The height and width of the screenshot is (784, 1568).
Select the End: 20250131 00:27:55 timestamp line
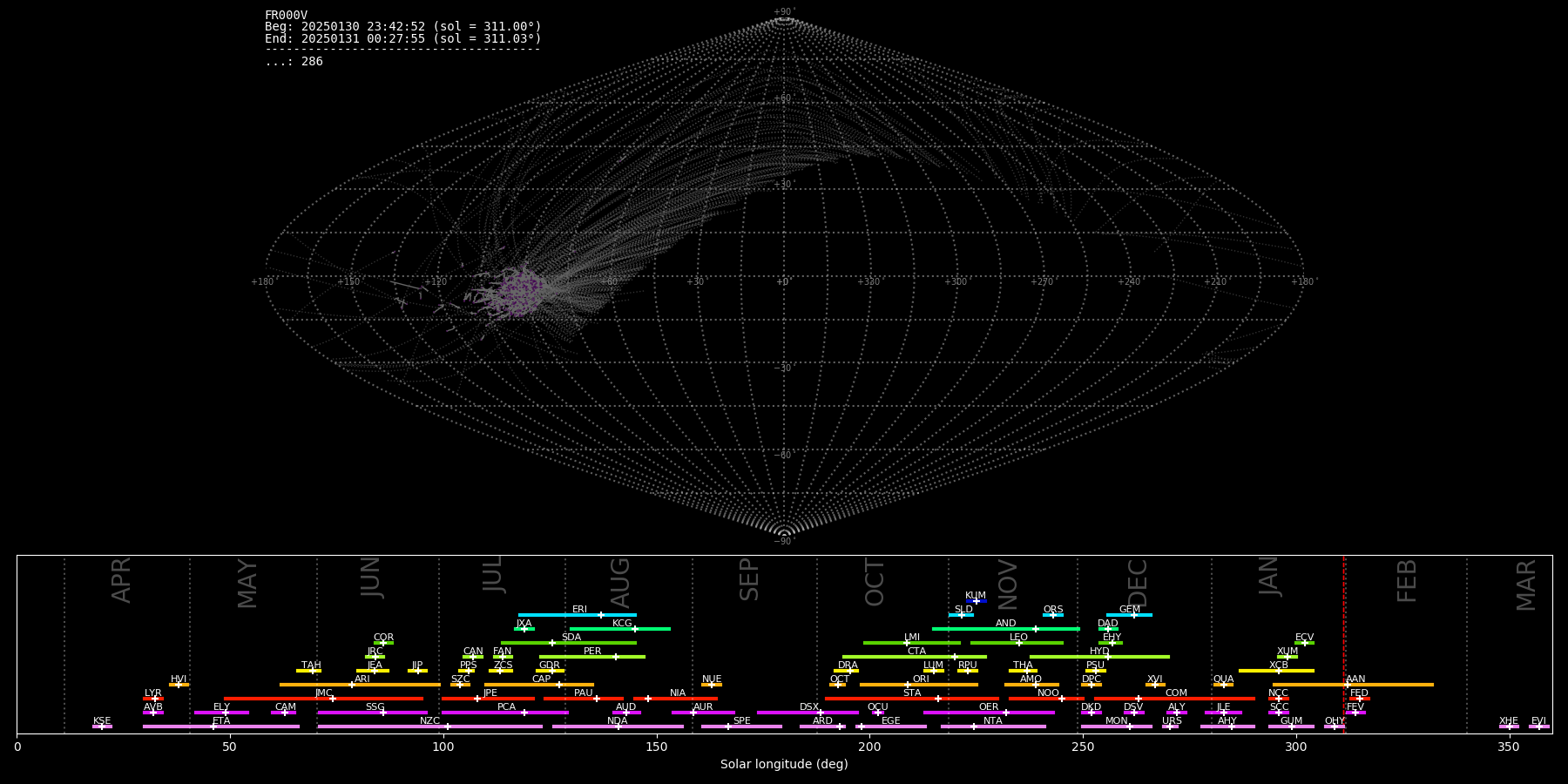(403, 38)
